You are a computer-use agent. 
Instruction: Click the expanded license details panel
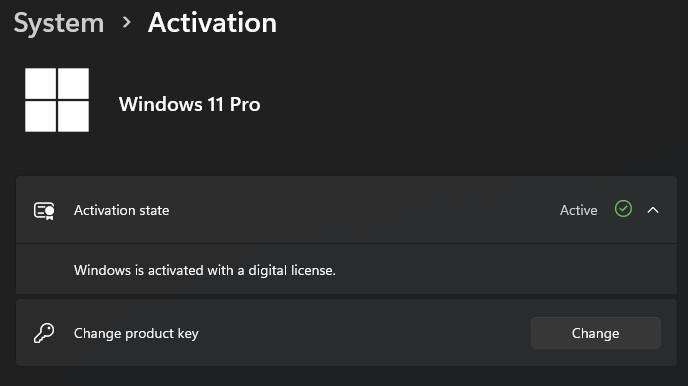346,269
